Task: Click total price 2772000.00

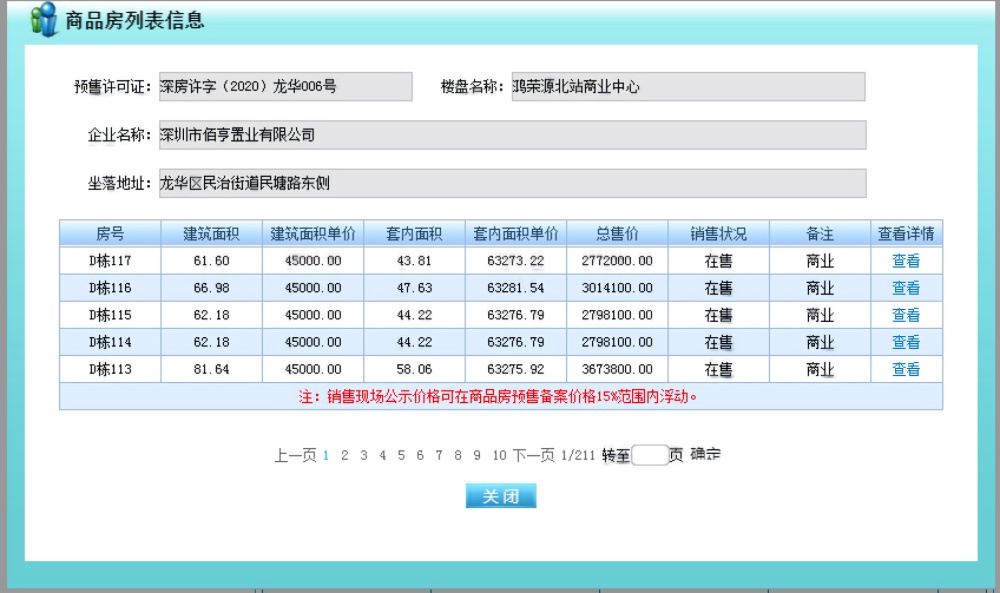Action: click(617, 261)
